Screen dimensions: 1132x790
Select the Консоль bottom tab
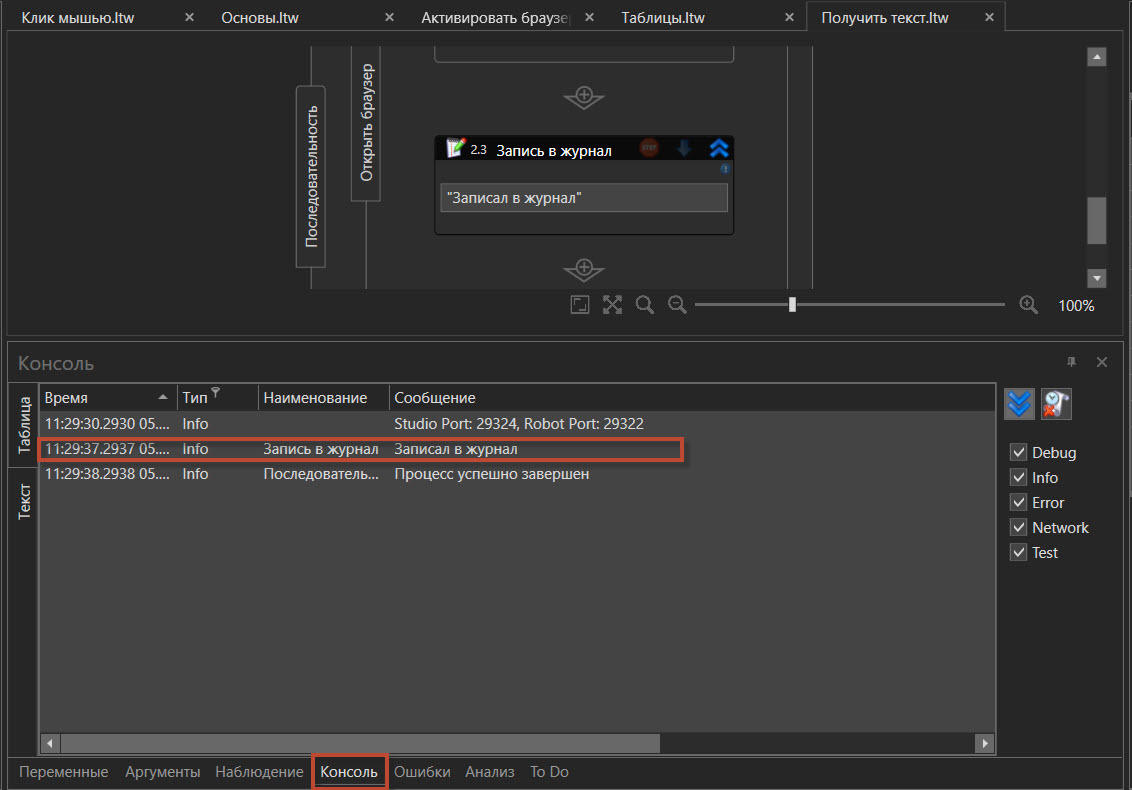pyautogui.click(x=349, y=772)
